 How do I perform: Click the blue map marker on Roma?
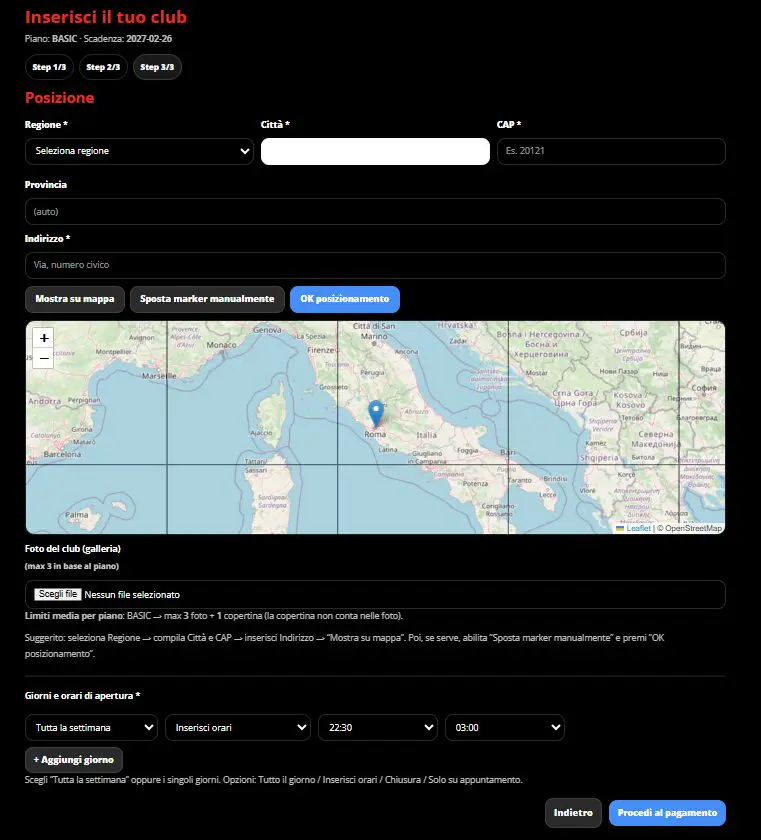375,412
